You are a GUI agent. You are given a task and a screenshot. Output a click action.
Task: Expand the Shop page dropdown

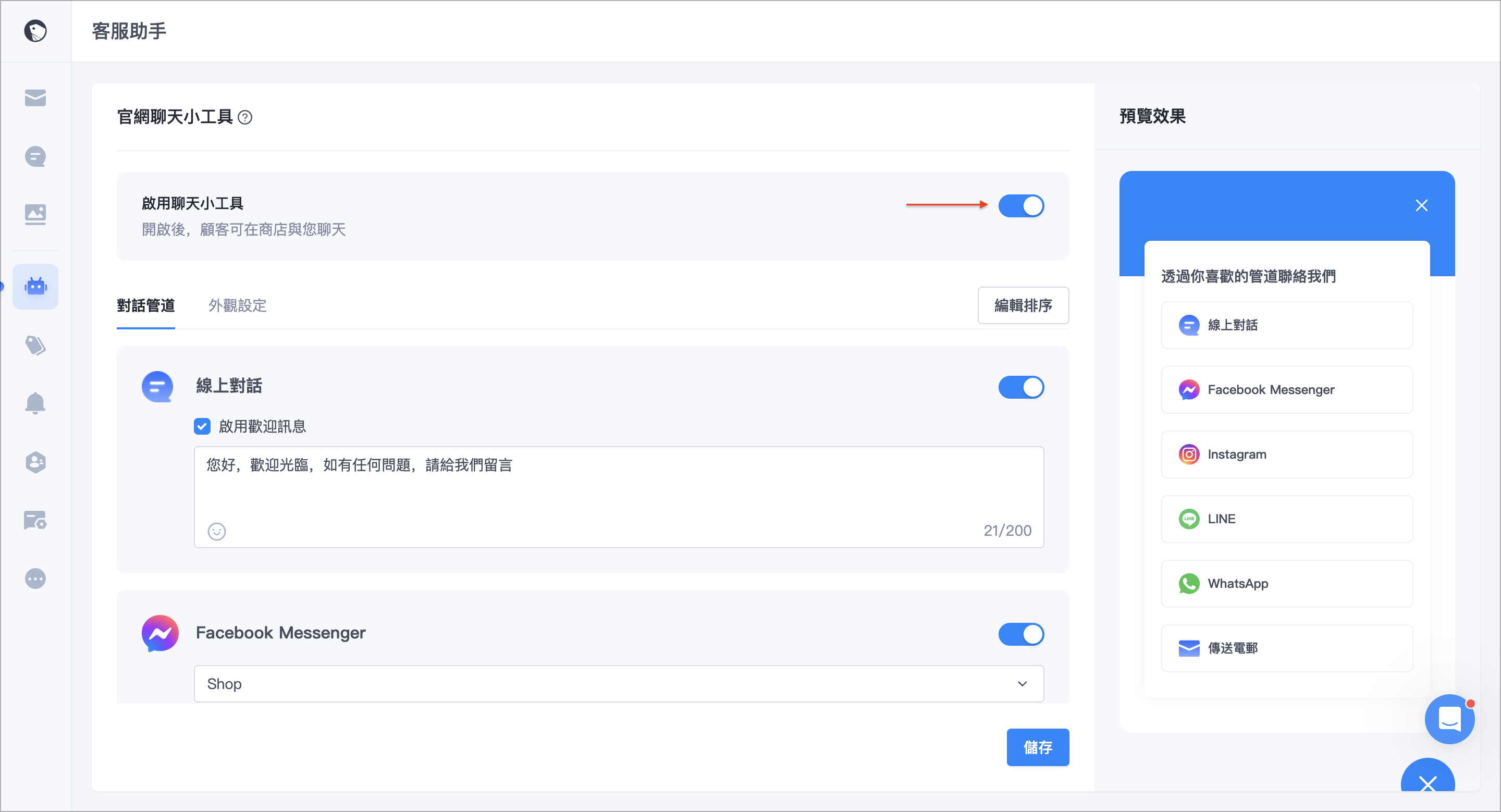tap(619, 684)
